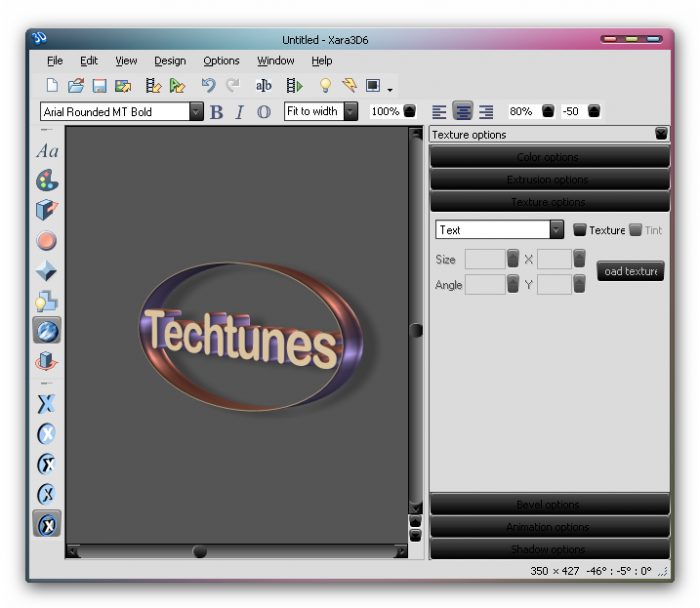Open the Text target dropdown in Texture options
Screen dimensions: 700x608
pyautogui.click(x=557, y=230)
